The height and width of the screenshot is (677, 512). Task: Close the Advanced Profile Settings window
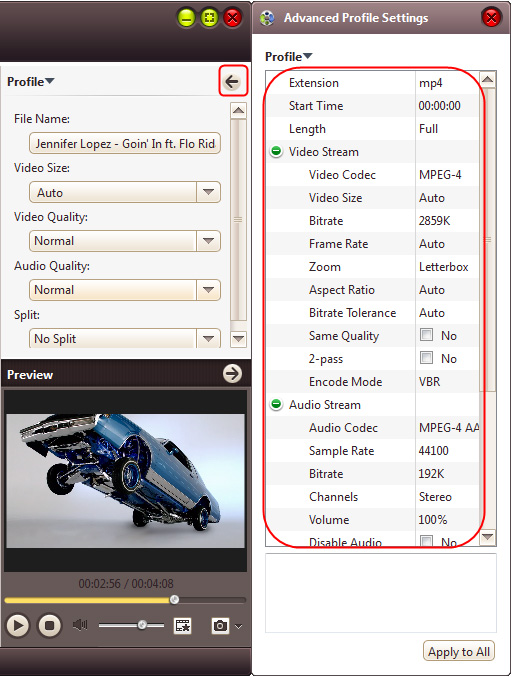491,18
